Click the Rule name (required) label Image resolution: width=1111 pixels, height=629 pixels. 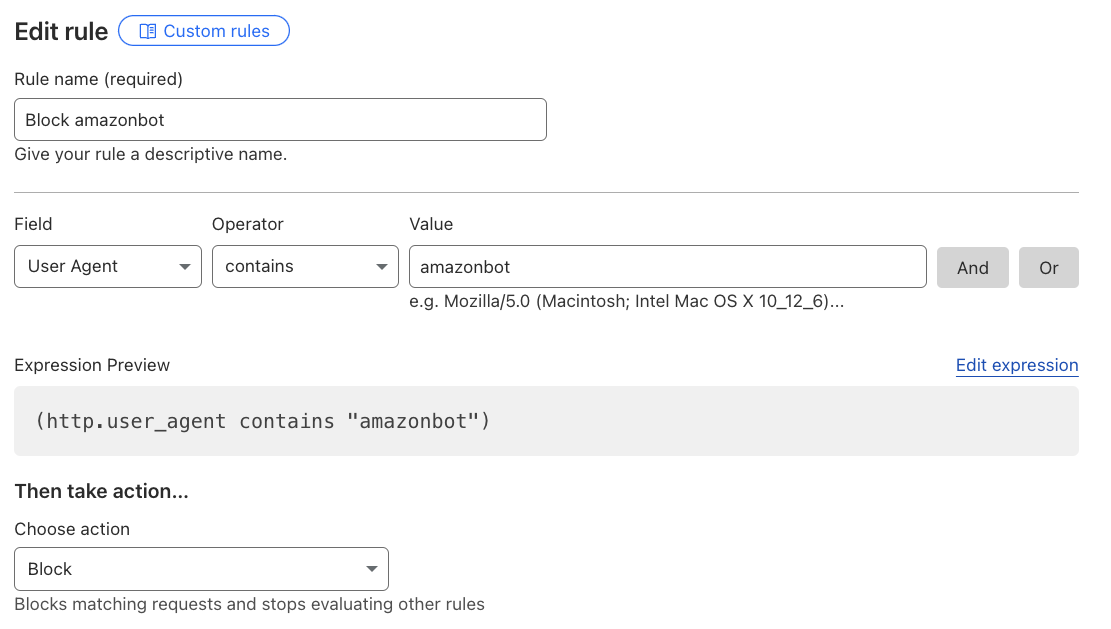[98, 78]
